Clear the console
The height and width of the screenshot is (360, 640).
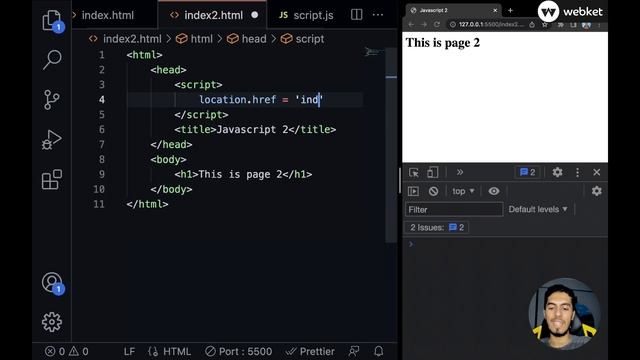pos(433,191)
